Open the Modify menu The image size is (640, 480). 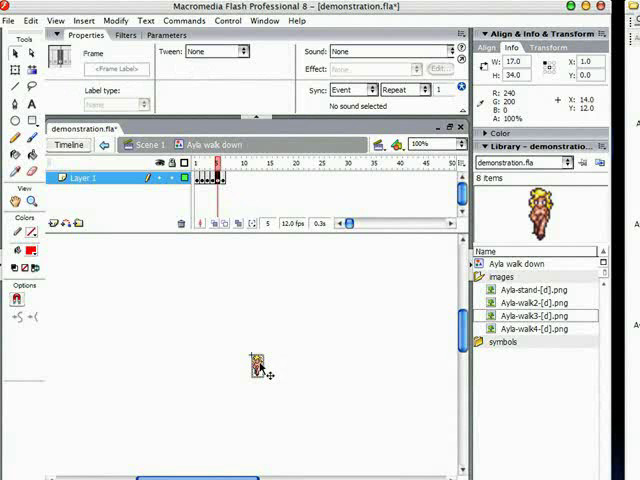(116, 20)
